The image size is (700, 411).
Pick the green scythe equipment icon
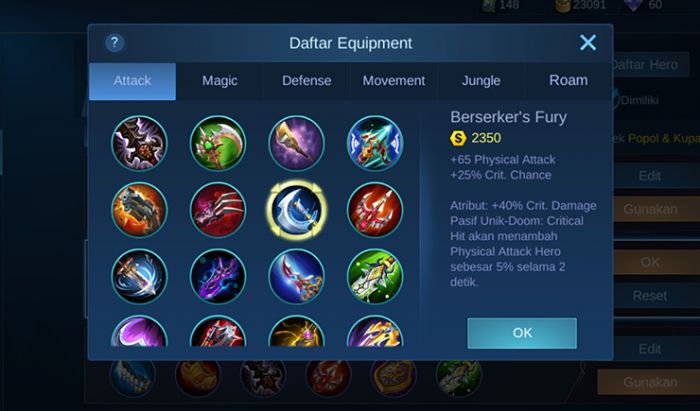click(218, 143)
